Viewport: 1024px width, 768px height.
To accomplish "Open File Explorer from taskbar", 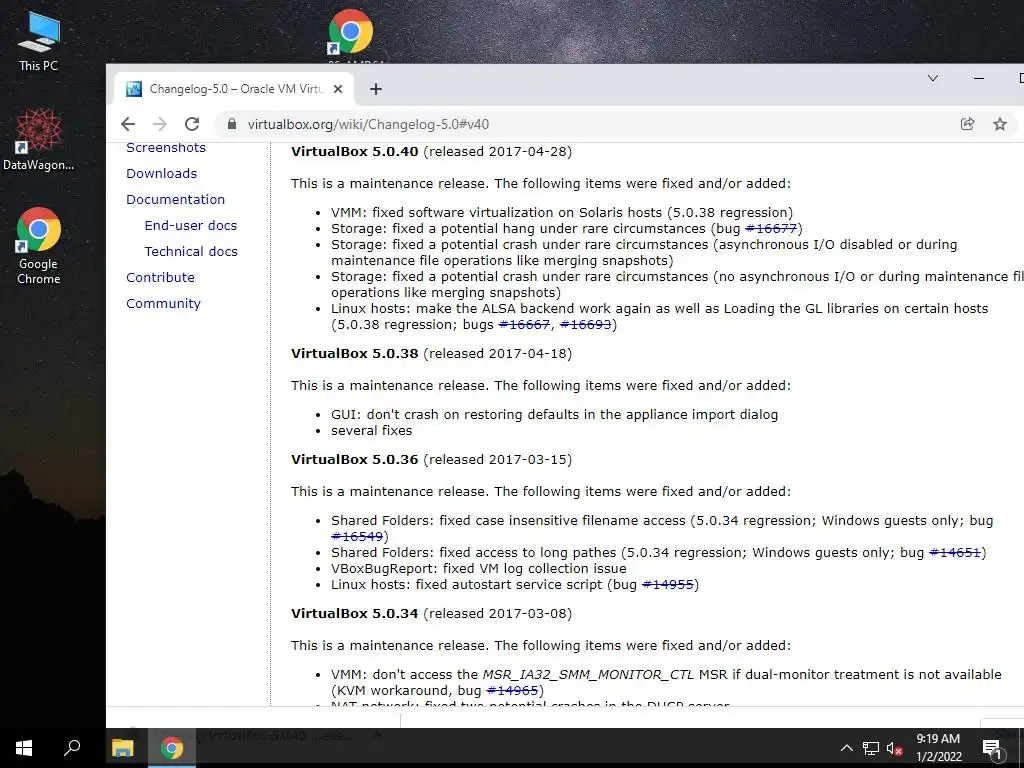I will pos(122,748).
